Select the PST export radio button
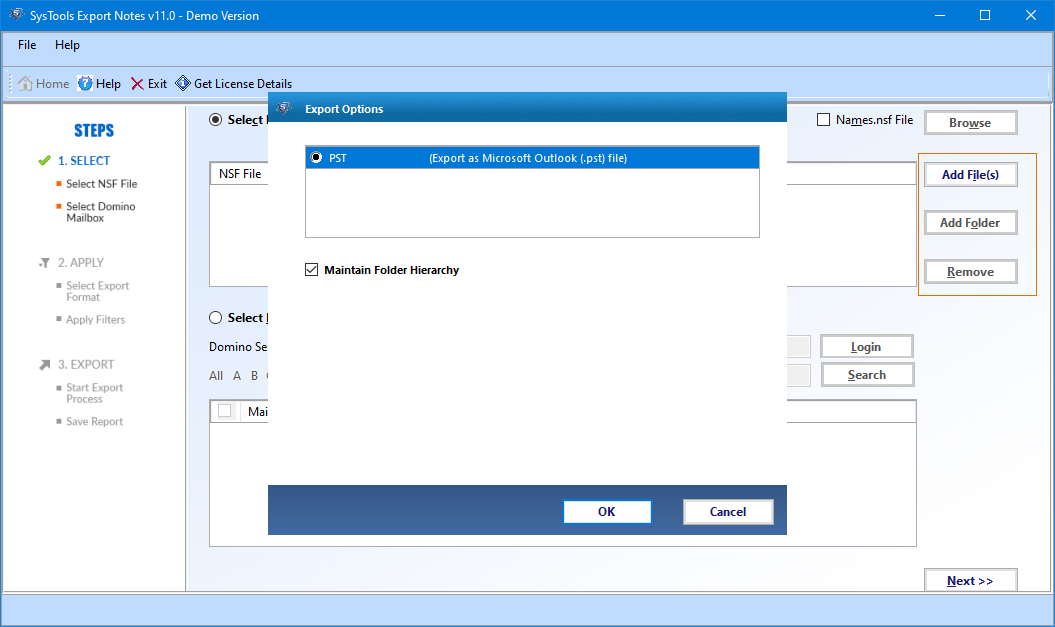The image size is (1055, 627). click(x=316, y=157)
